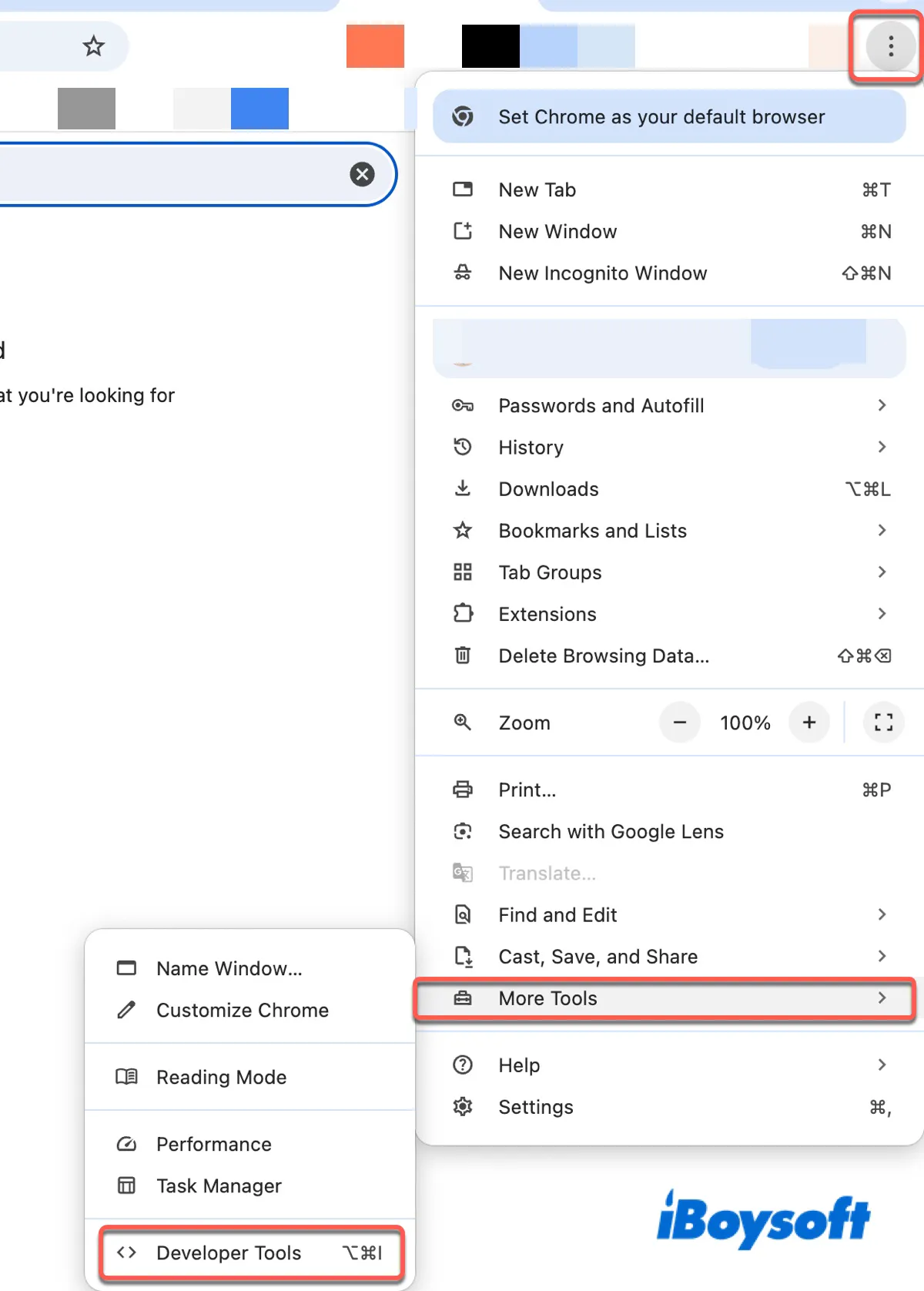Click the New Tab icon
This screenshot has height=1291, width=924.
463,189
